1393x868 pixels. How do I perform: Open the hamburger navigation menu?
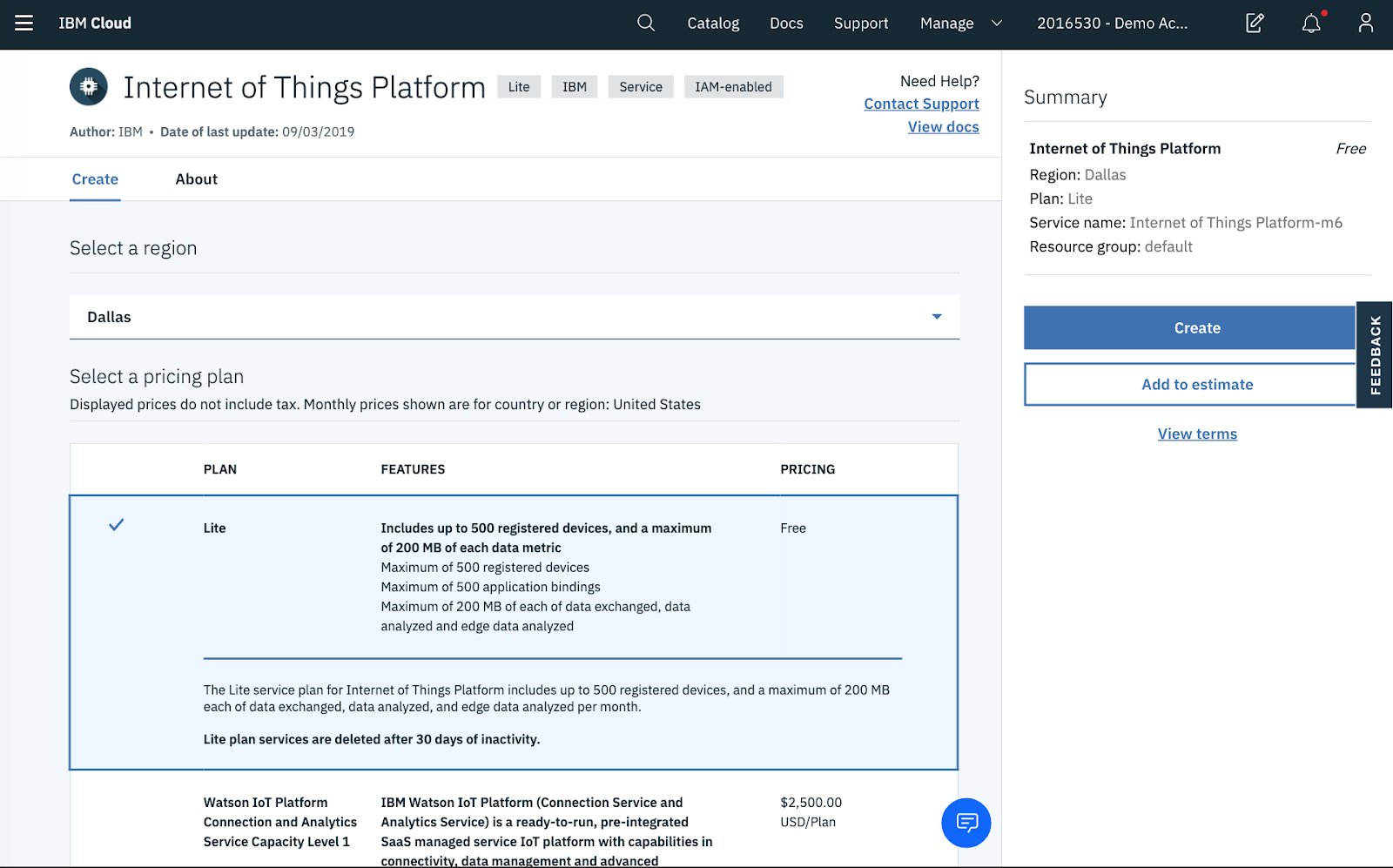(24, 24)
